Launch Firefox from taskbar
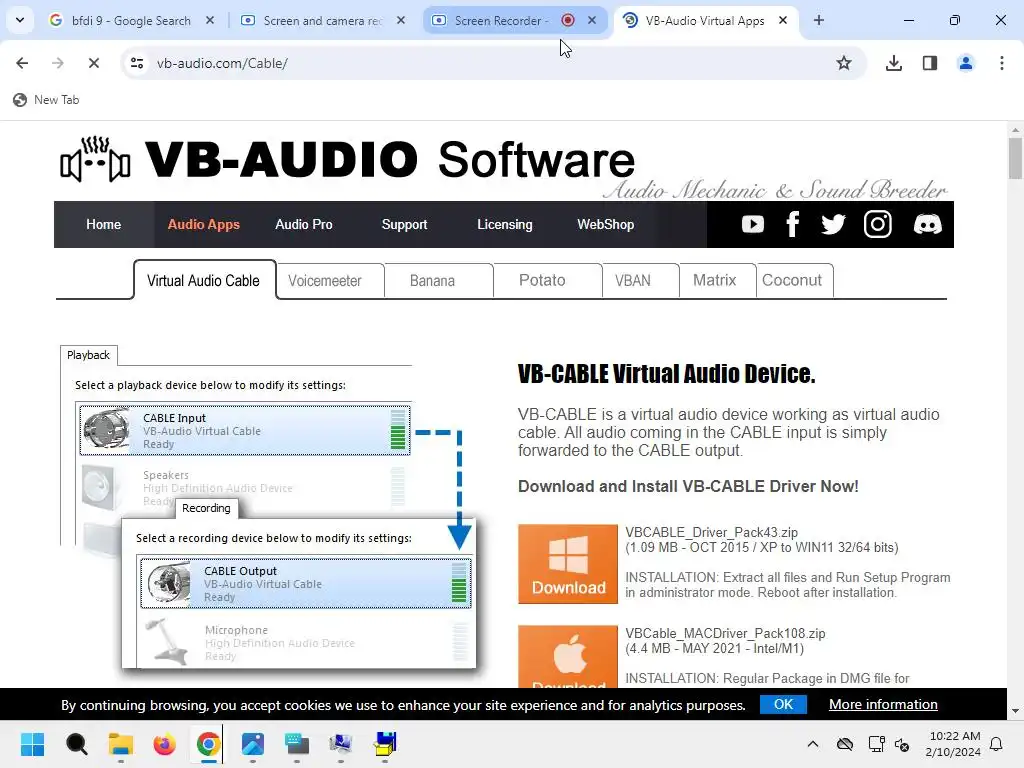The height and width of the screenshot is (768, 1024). (x=165, y=744)
